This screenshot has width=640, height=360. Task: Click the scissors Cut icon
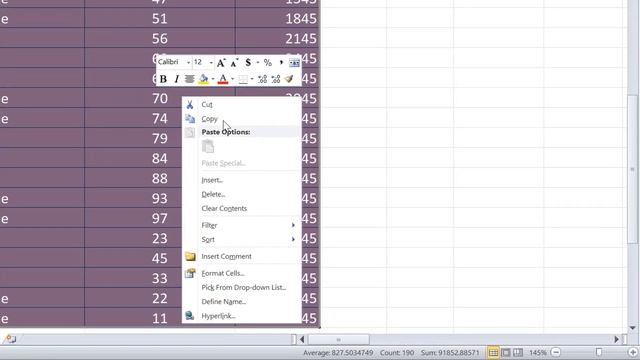tap(190, 105)
